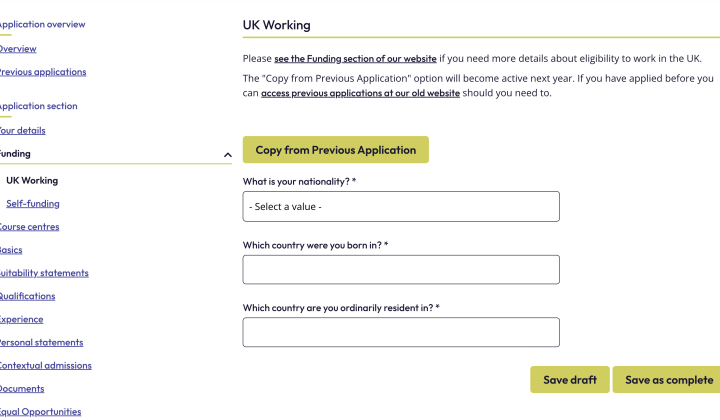This screenshot has height=420, width=720.
Task: Go to Self-funding page
Action: click(x=33, y=203)
